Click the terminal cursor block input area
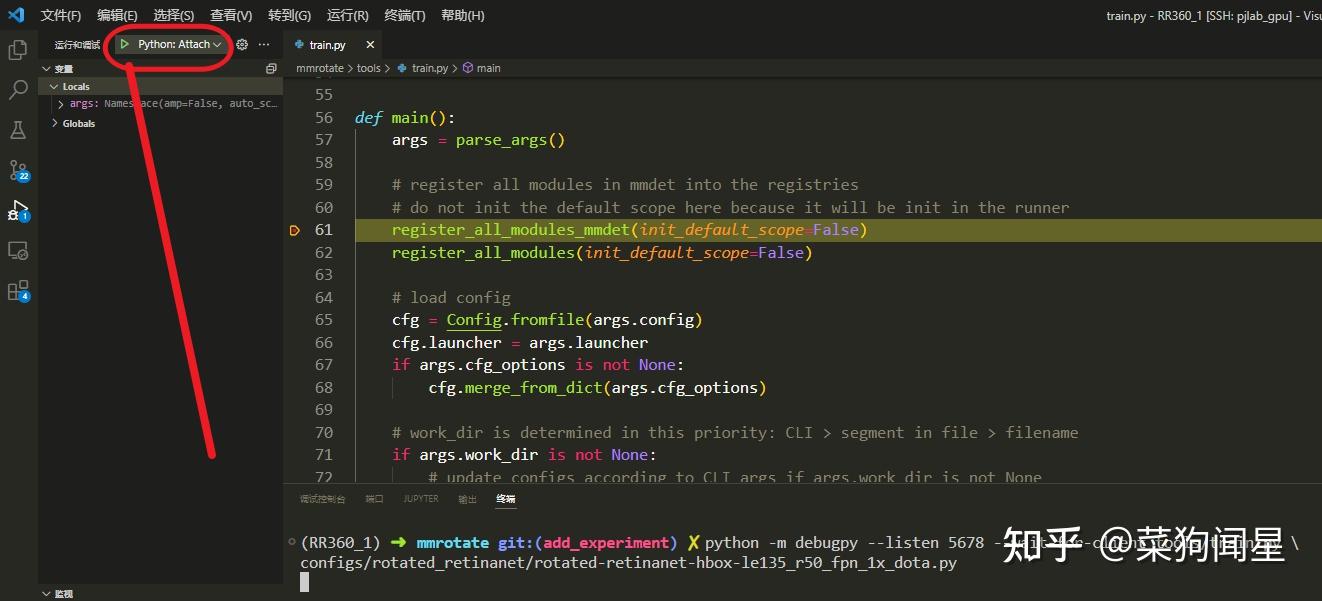The image size is (1322, 601). (x=303, y=581)
